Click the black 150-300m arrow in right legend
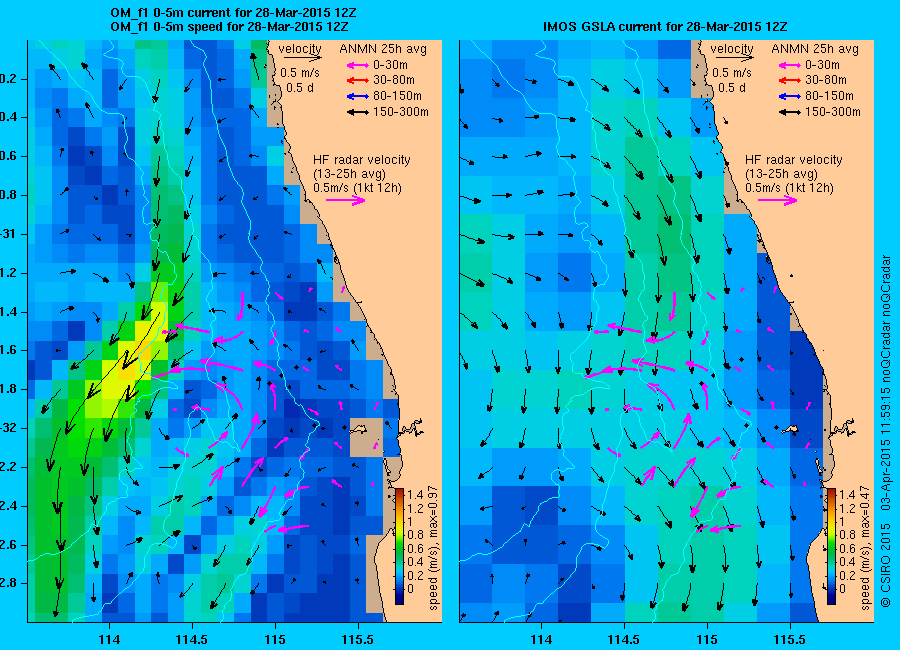This screenshot has height=650, width=900. 790,113
